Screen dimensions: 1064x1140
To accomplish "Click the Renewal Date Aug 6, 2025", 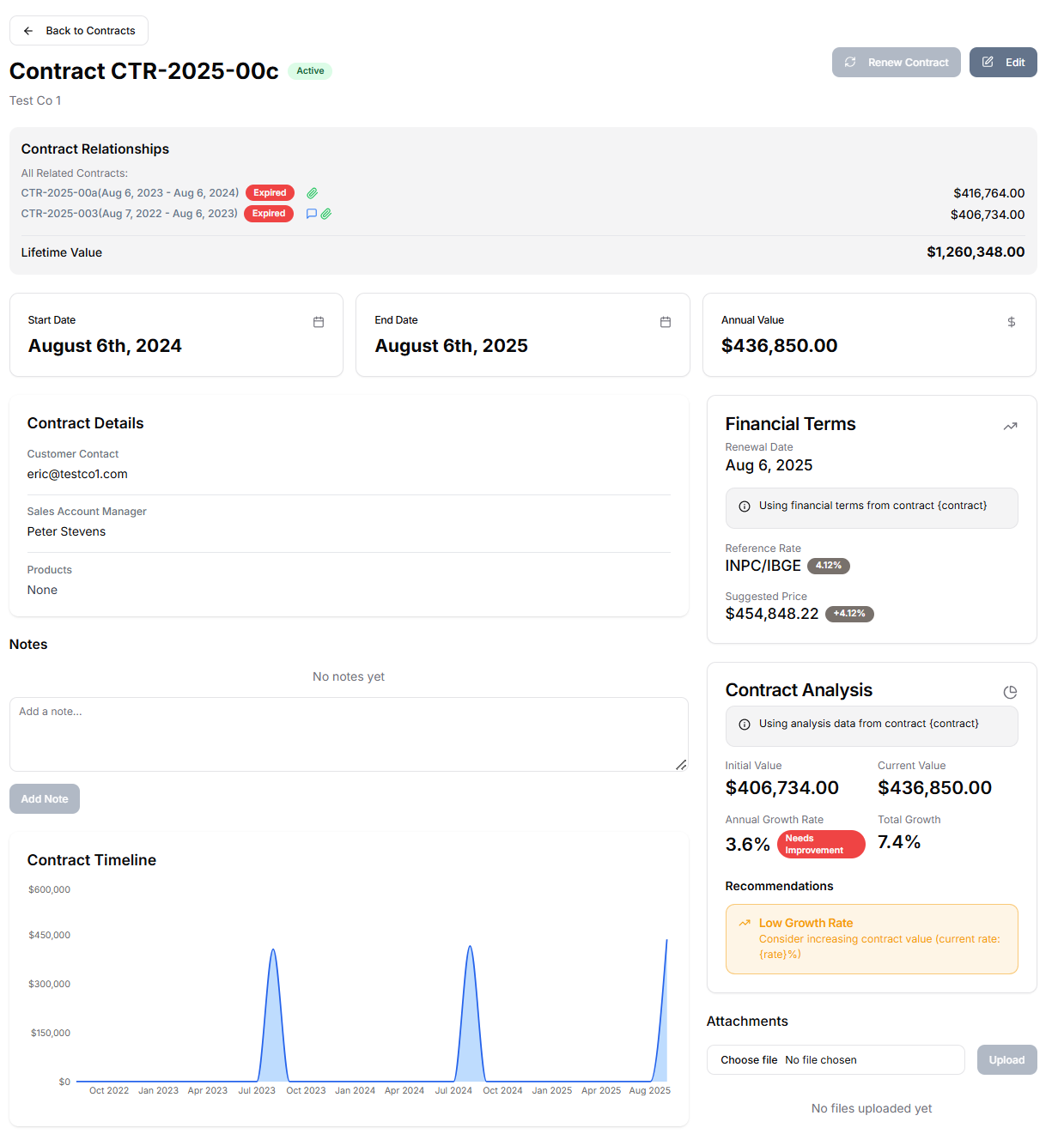I will [x=769, y=465].
